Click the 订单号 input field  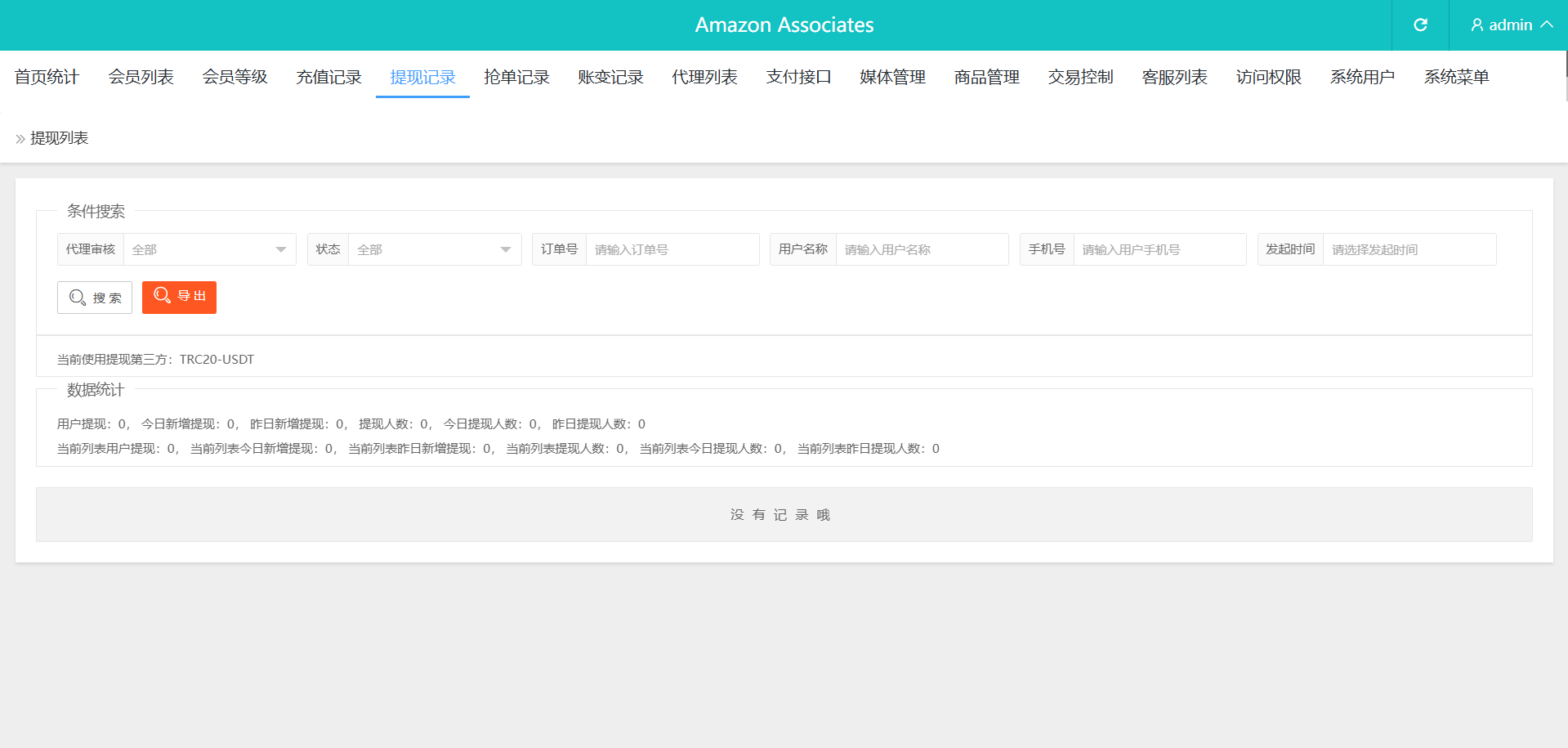coord(672,249)
